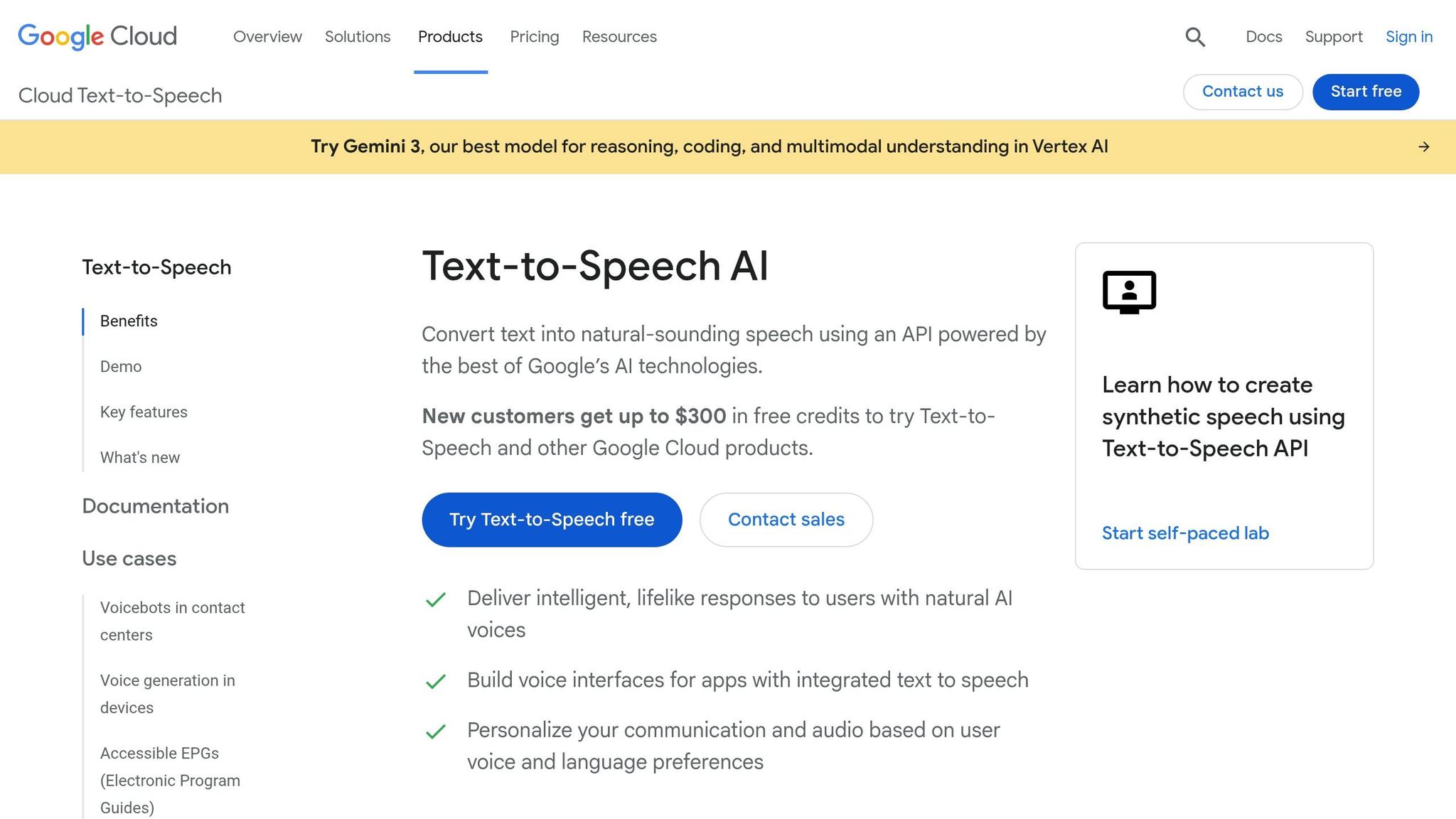The width and height of the screenshot is (1456, 819).
Task: Open the Products menu
Action: click(x=450, y=37)
